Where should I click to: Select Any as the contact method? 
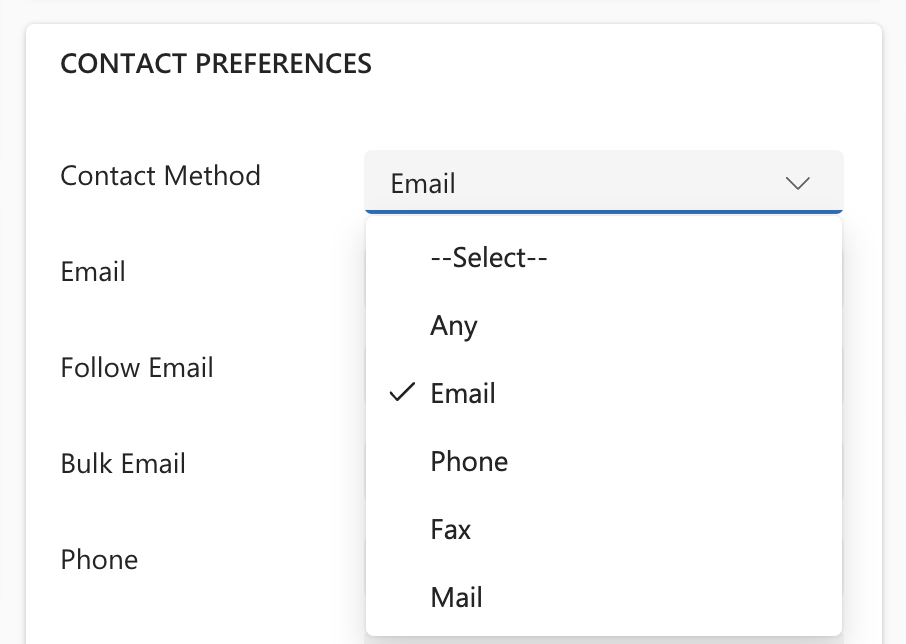click(454, 326)
